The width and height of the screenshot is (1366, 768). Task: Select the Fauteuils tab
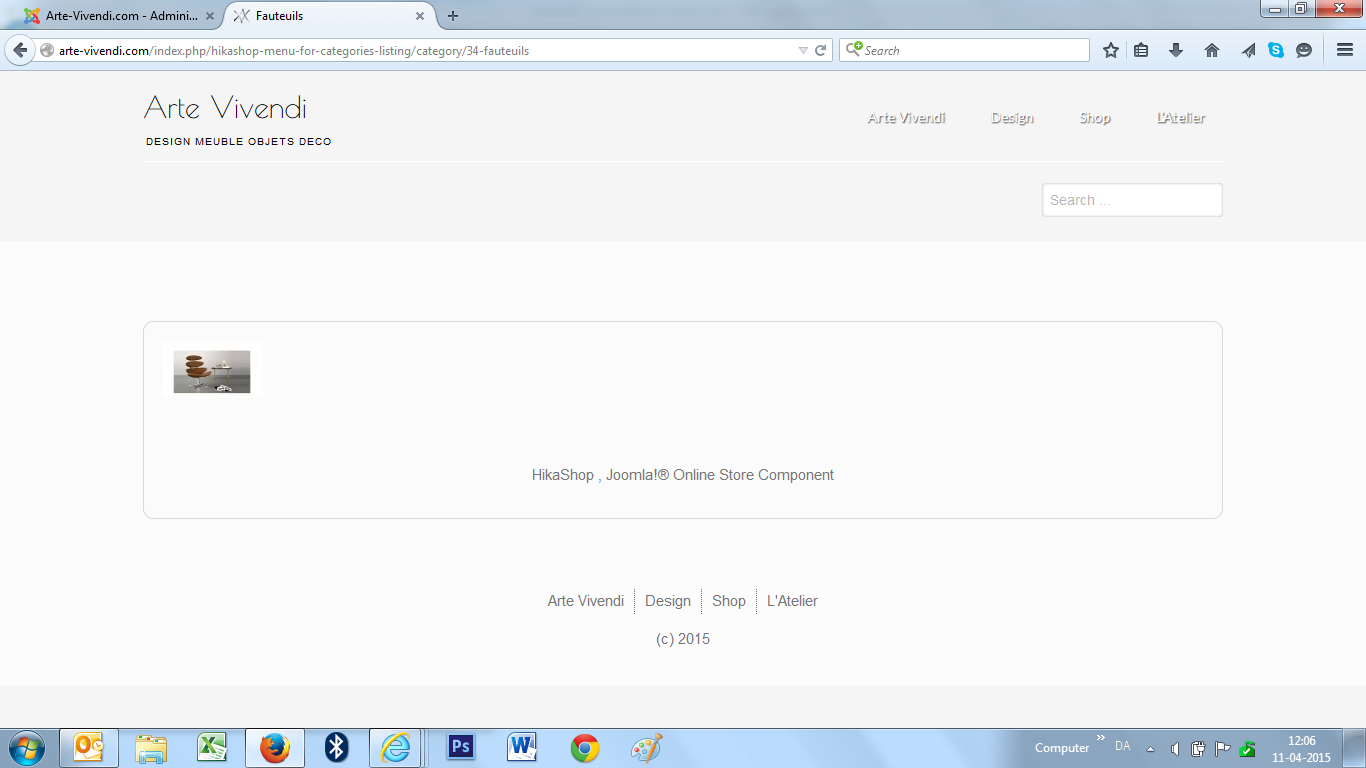click(x=330, y=16)
